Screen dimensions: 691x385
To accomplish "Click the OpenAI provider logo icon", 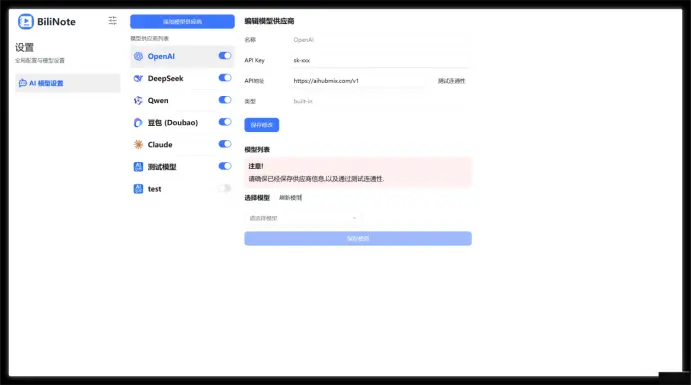I will pos(138,56).
